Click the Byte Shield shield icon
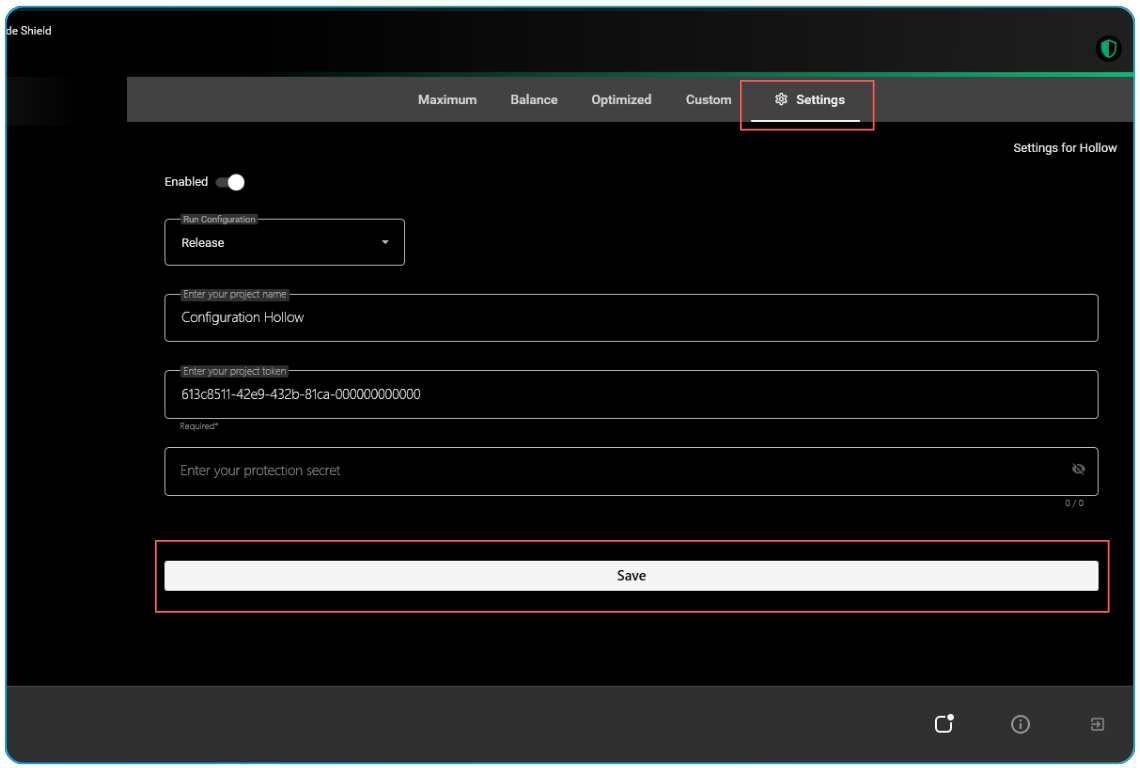 1108,47
